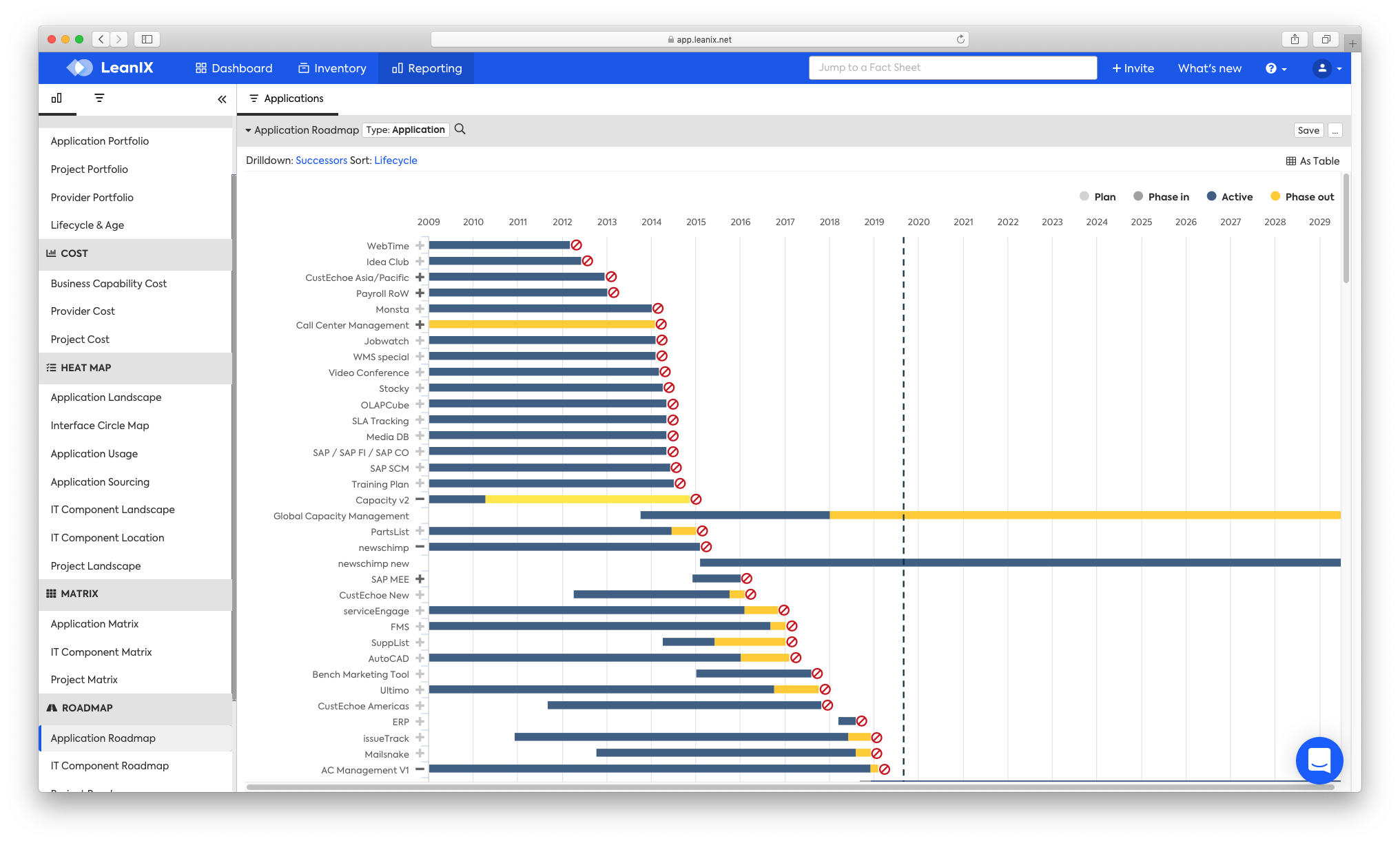Screen dimensions: 1400x843
Task: Collapse Capacity v2 successors
Action: (x=420, y=499)
